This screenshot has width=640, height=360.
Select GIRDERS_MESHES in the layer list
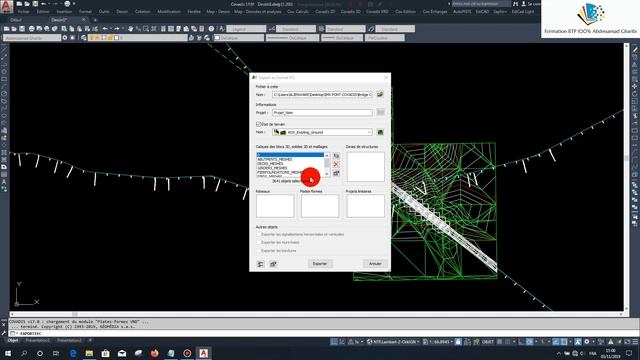(272, 168)
